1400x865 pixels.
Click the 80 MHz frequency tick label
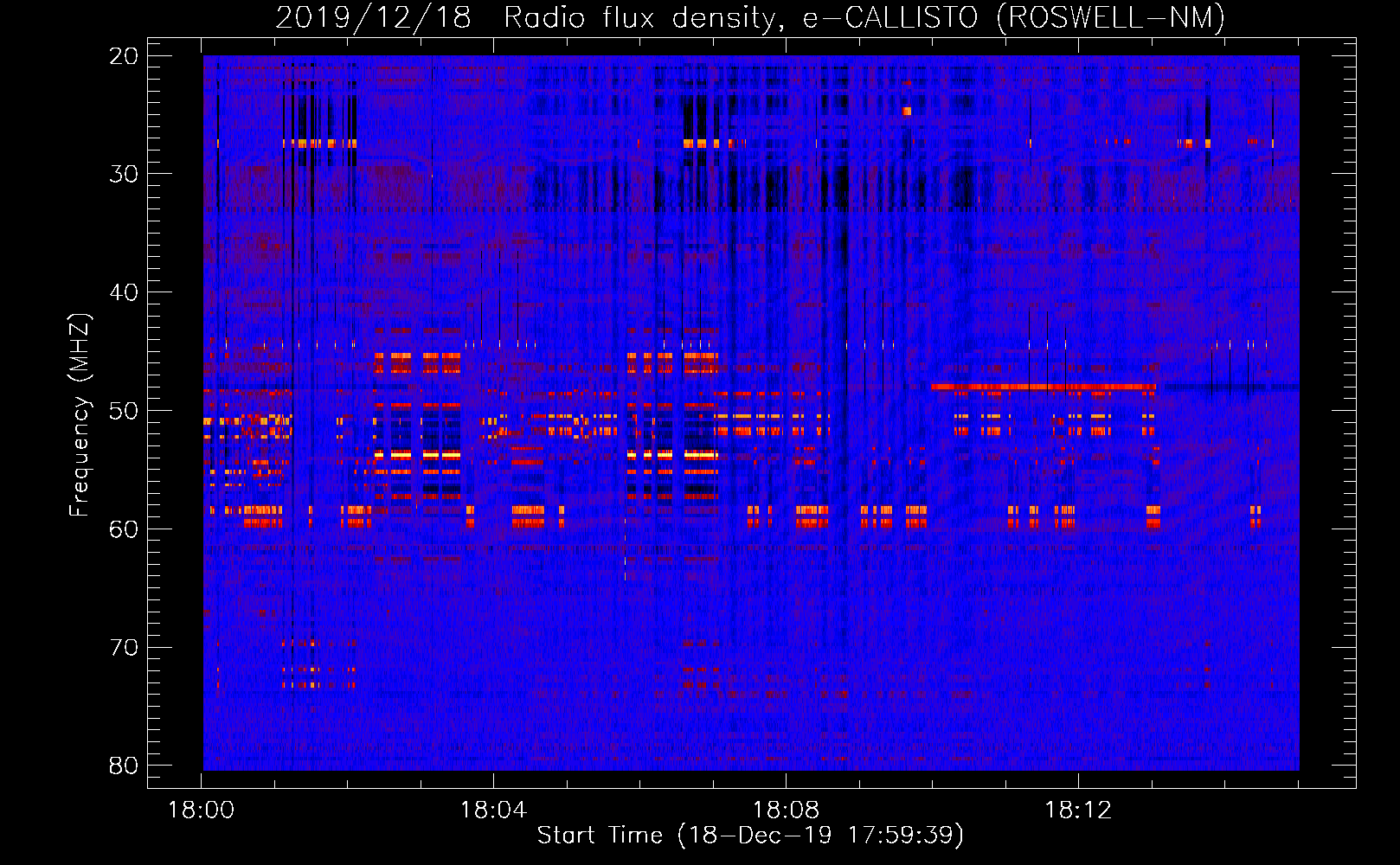(125, 766)
